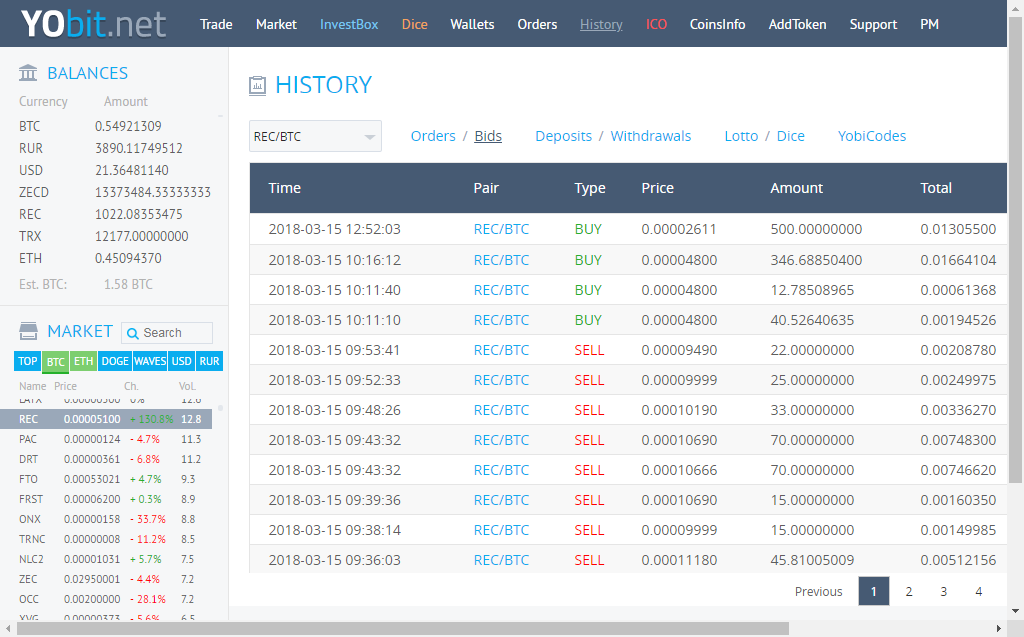Select the NLC2 market row

pyautogui.click(x=106, y=559)
